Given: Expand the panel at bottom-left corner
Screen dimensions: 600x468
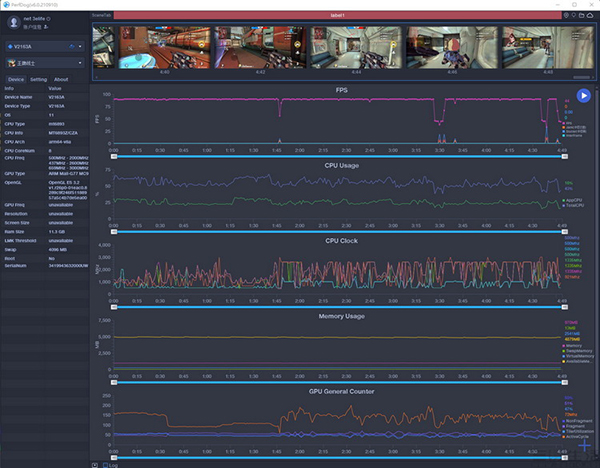Looking at the screenshot, I should click(x=95, y=464).
